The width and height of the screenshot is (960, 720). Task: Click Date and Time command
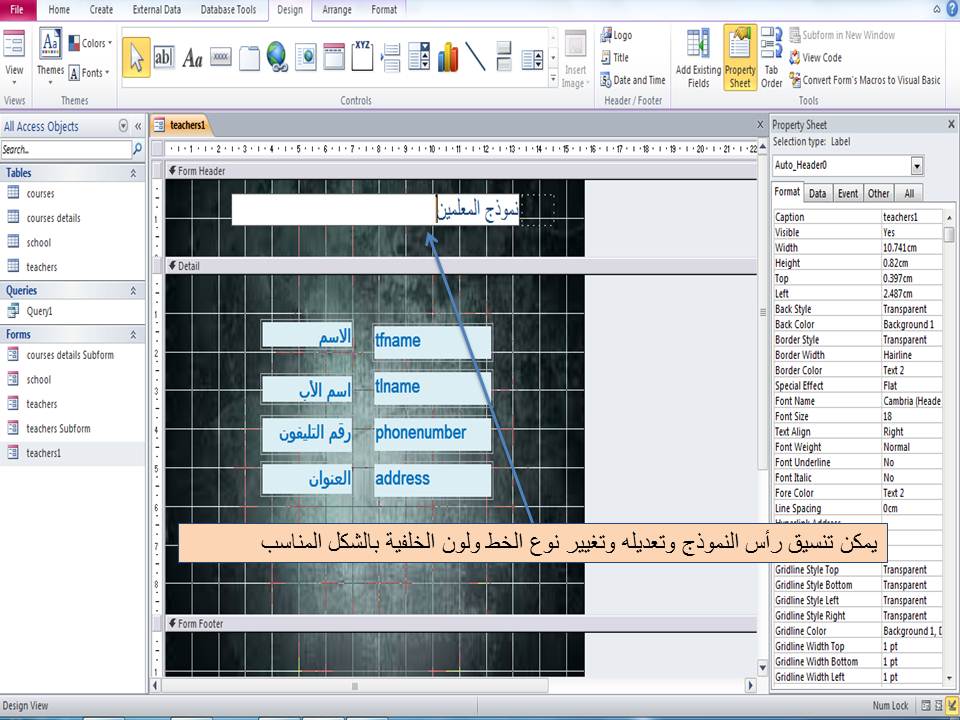tap(634, 79)
